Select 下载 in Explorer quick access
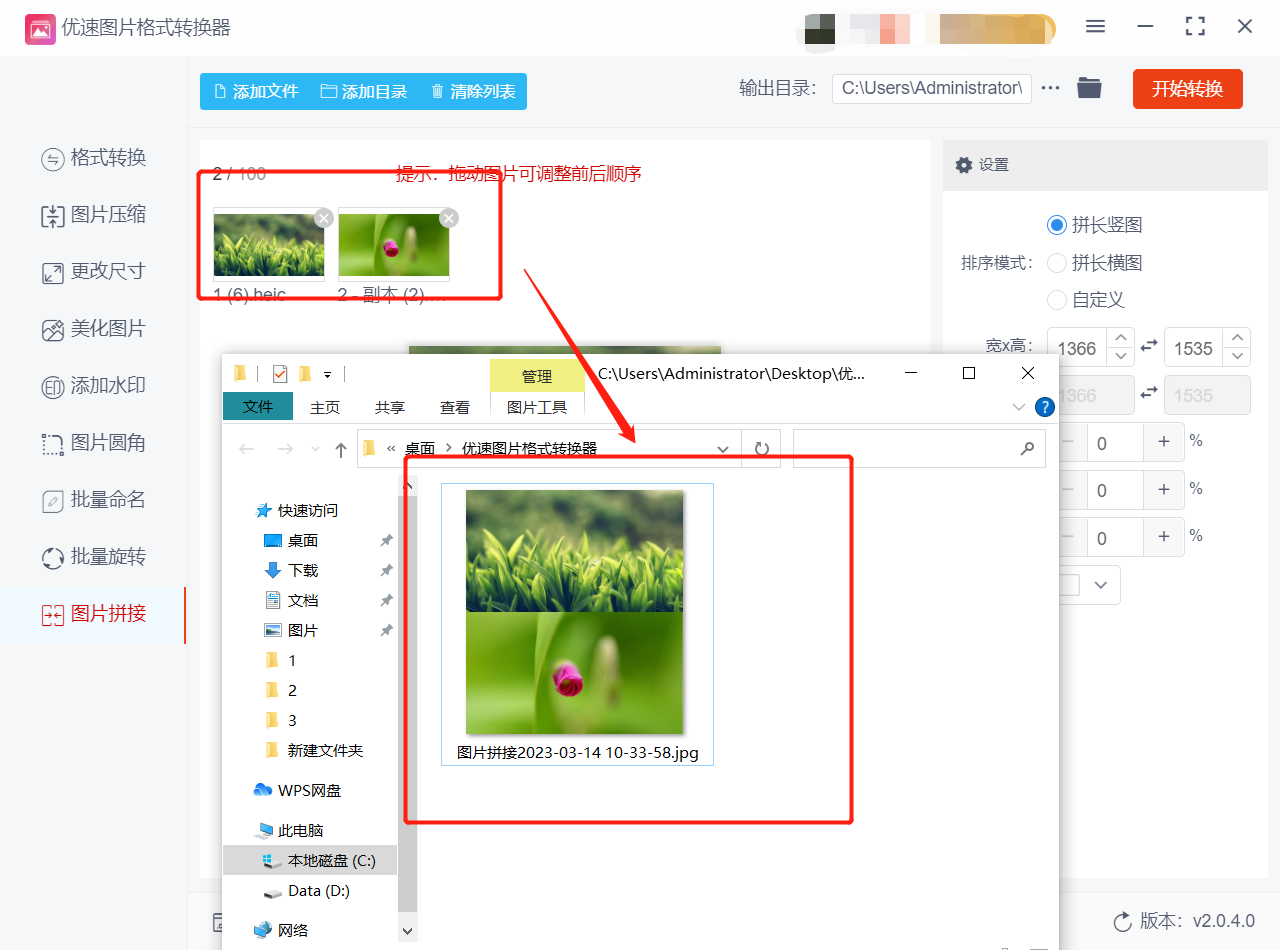Viewport: 1280px width, 950px height. [291, 570]
